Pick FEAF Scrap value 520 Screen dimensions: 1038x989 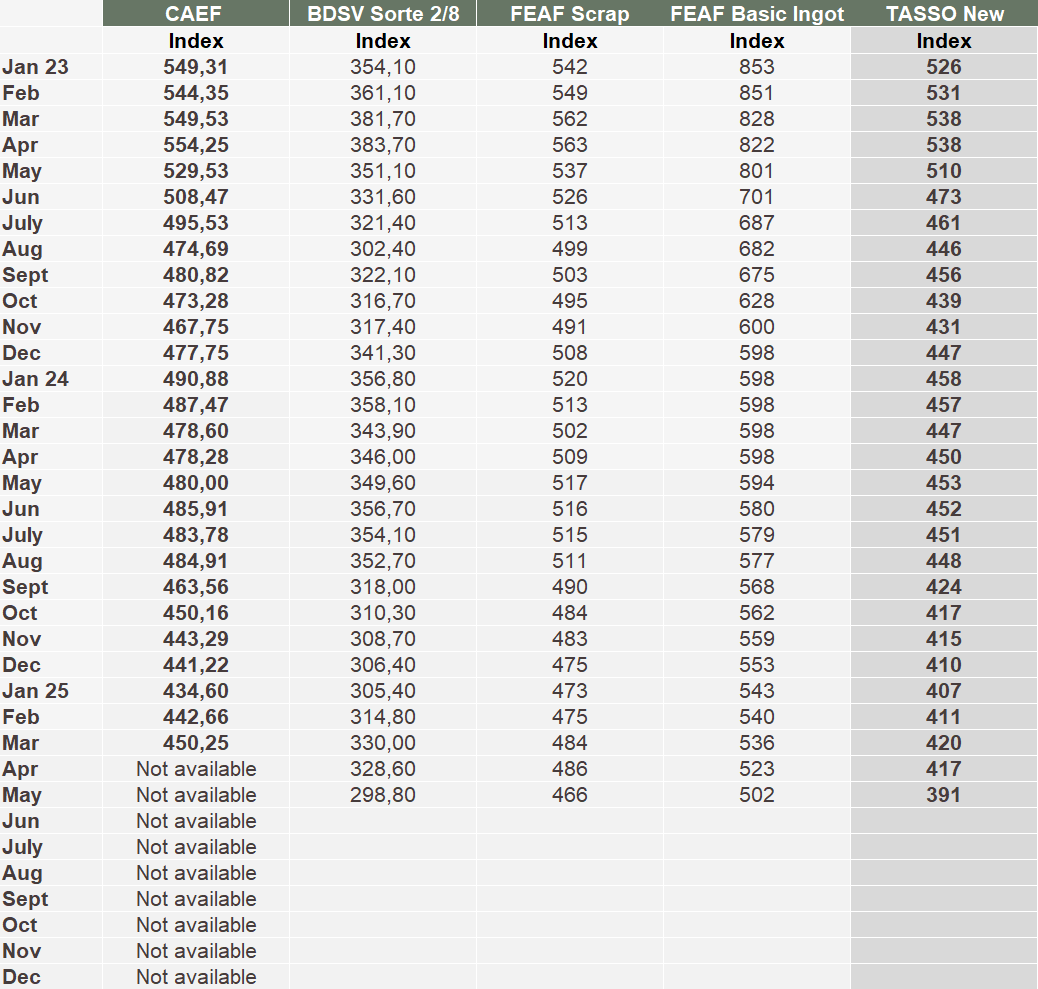[x=570, y=379]
